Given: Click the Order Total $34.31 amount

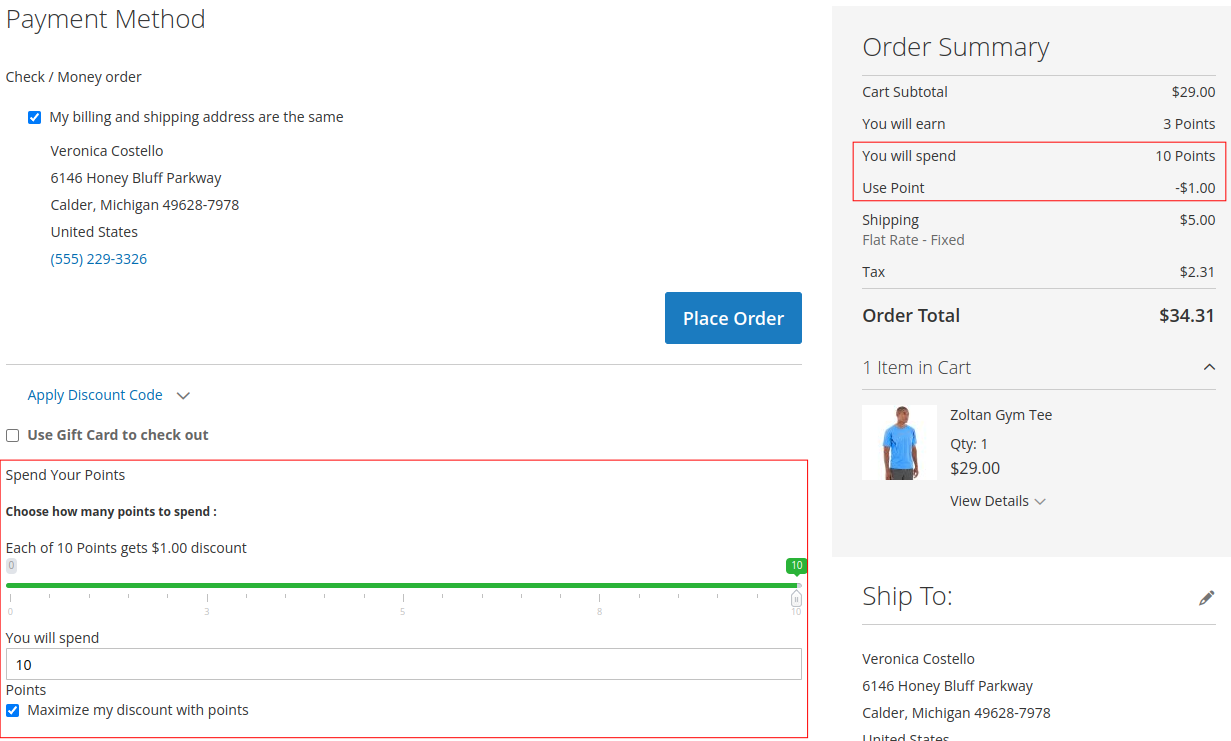Looking at the screenshot, I should coord(1187,316).
